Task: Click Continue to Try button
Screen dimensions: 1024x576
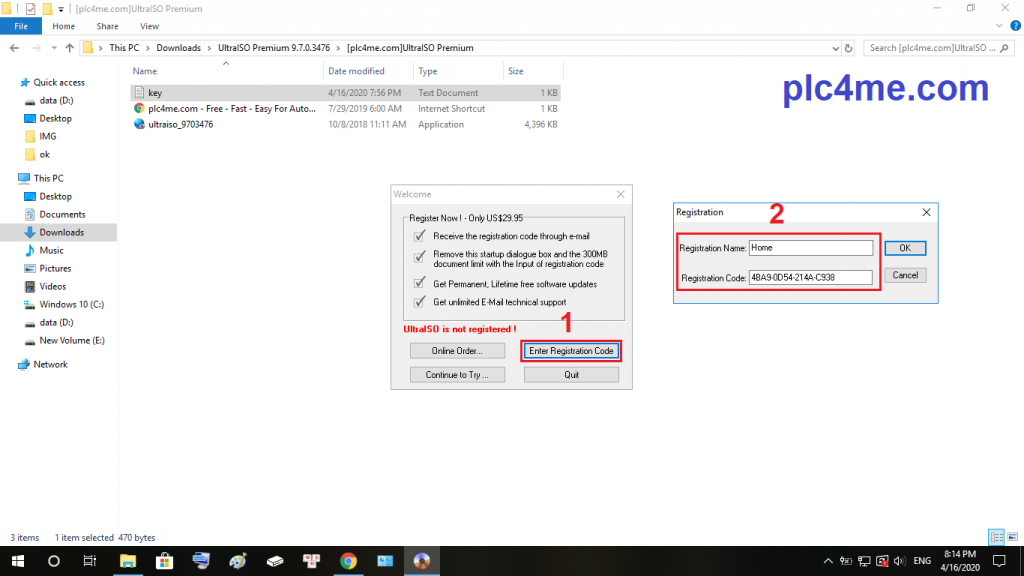Action: tap(457, 375)
